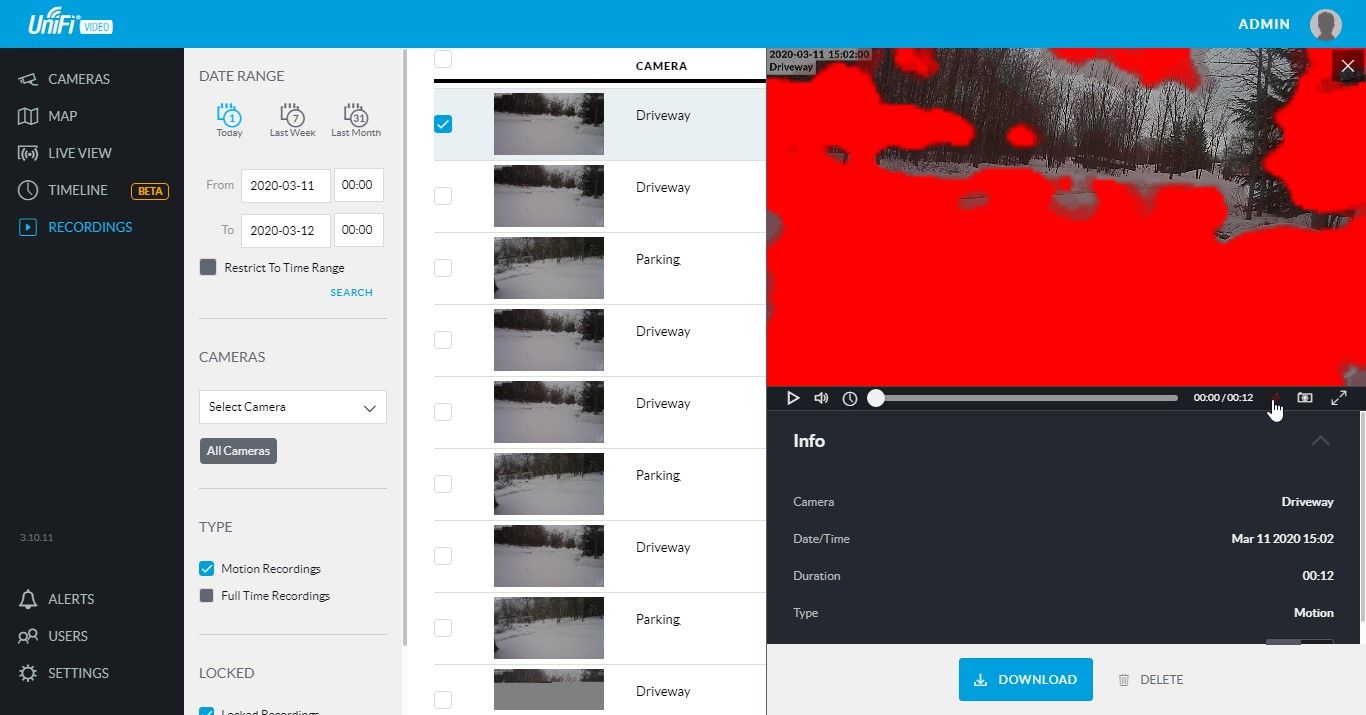Open the Select Camera dropdown
The width and height of the screenshot is (1366, 715).
292,407
